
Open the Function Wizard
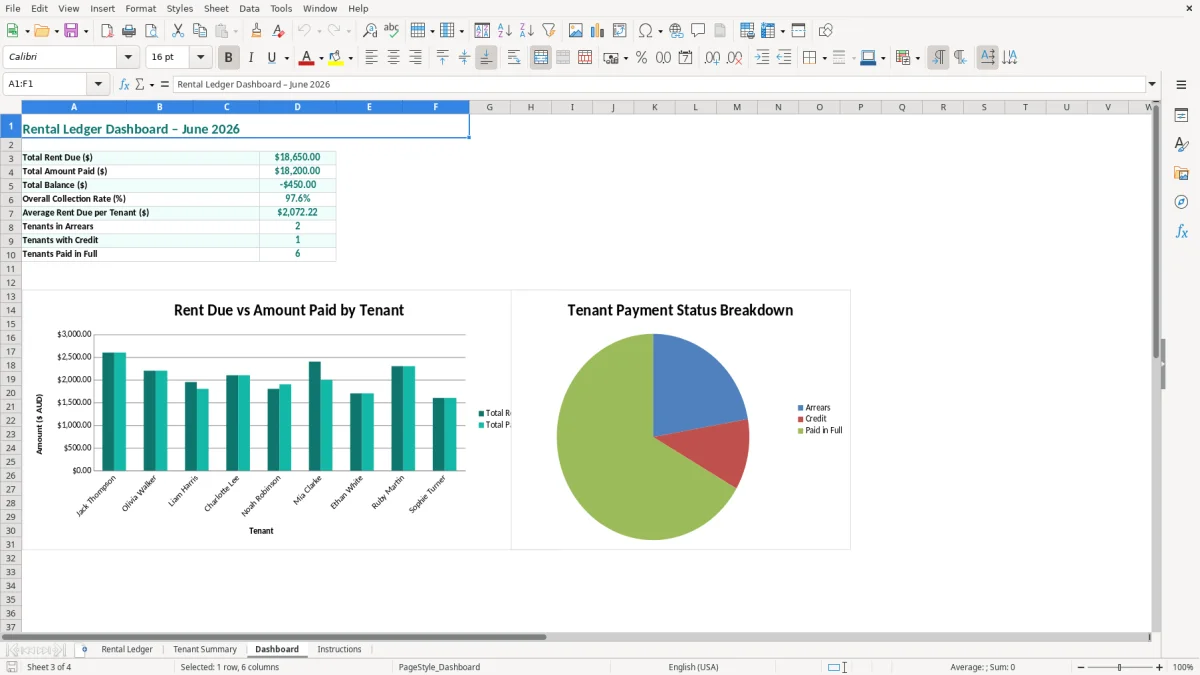coord(124,84)
